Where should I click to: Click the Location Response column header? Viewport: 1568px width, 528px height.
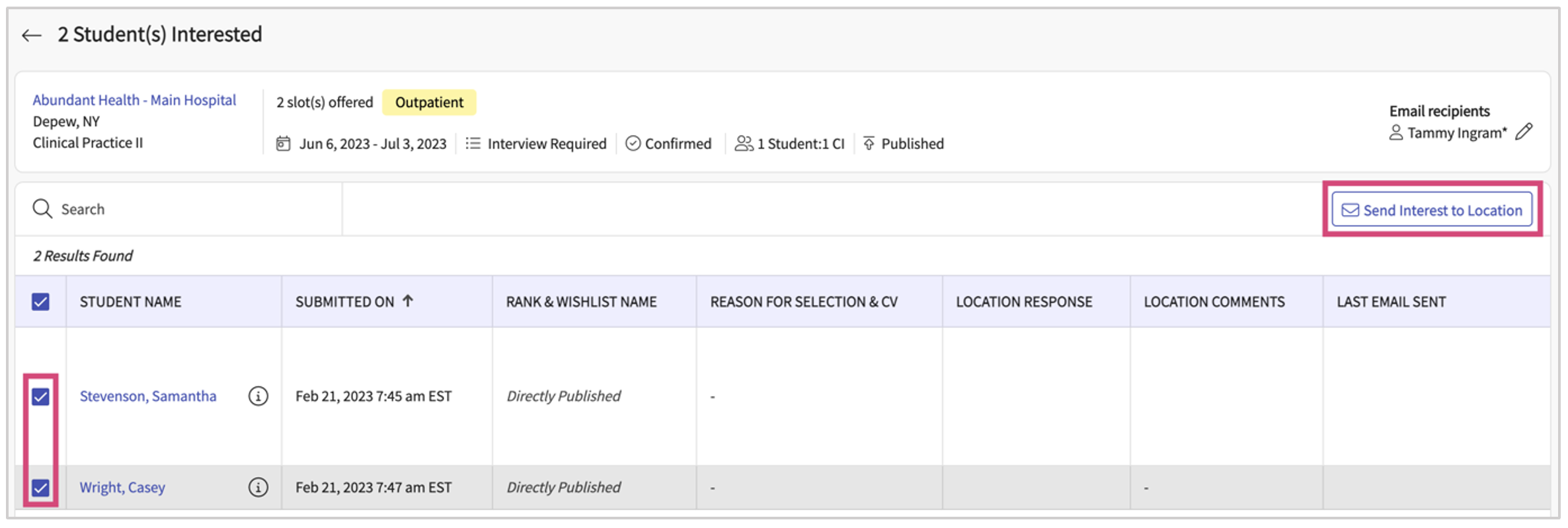coord(1023,302)
